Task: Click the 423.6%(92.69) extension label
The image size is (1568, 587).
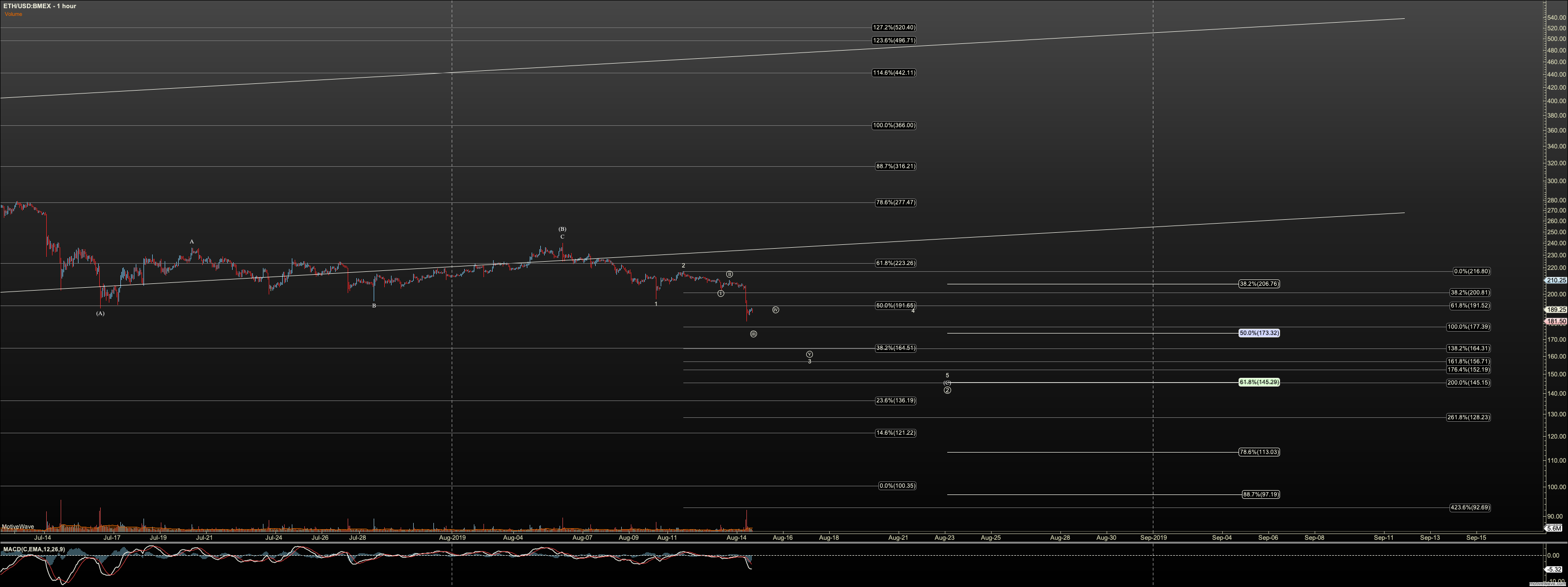Action: pyautogui.click(x=1470, y=508)
